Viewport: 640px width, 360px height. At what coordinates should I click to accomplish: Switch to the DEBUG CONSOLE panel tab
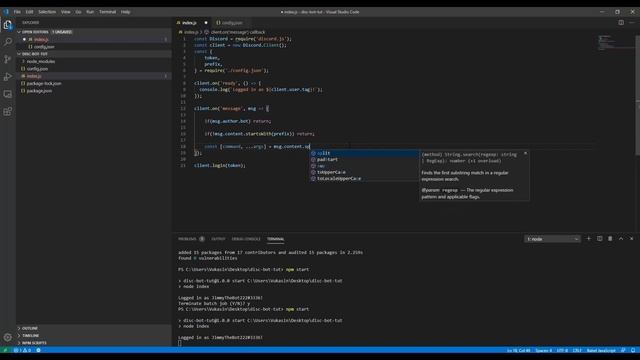click(x=246, y=239)
